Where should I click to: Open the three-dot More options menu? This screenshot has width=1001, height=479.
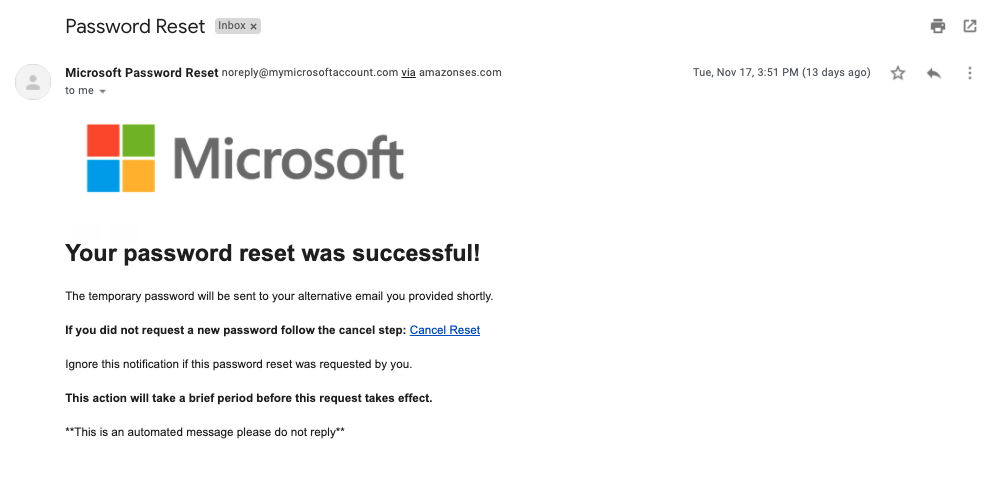click(969, 73)
